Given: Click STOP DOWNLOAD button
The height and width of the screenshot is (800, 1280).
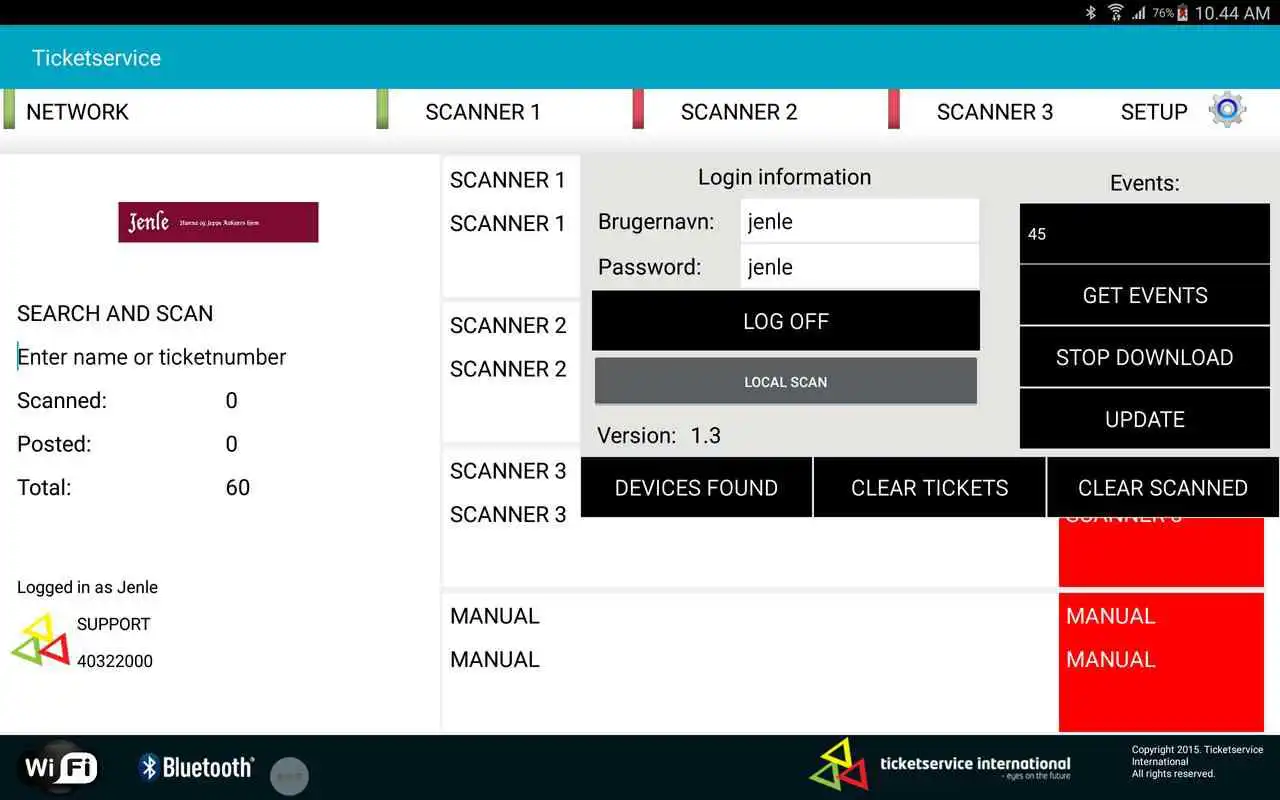Looking at the screenshot, I should [1145, 357].
